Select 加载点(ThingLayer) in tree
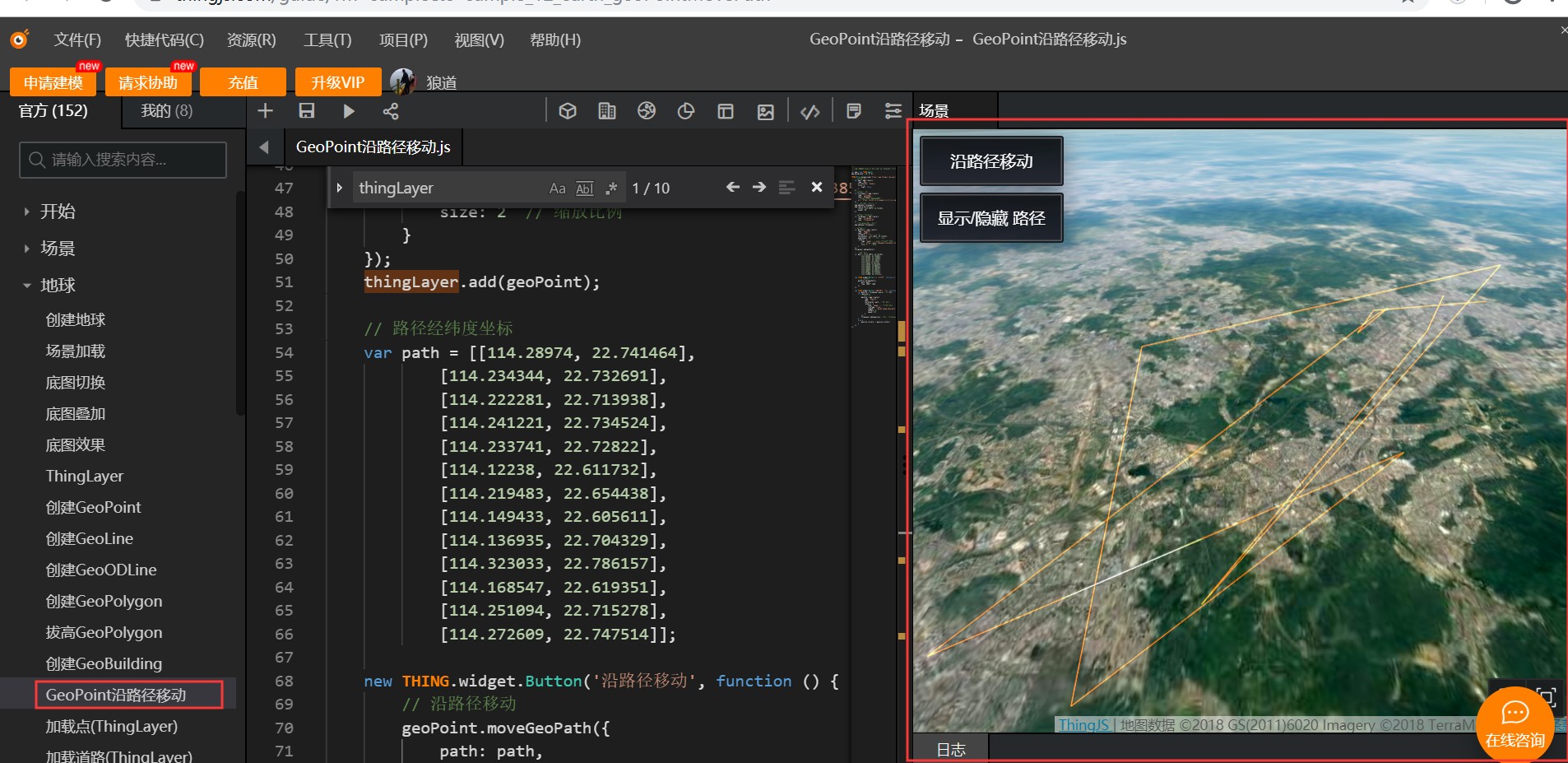Image resolution: width=1568 pixels, height=763 pixels. click(112, 726)
